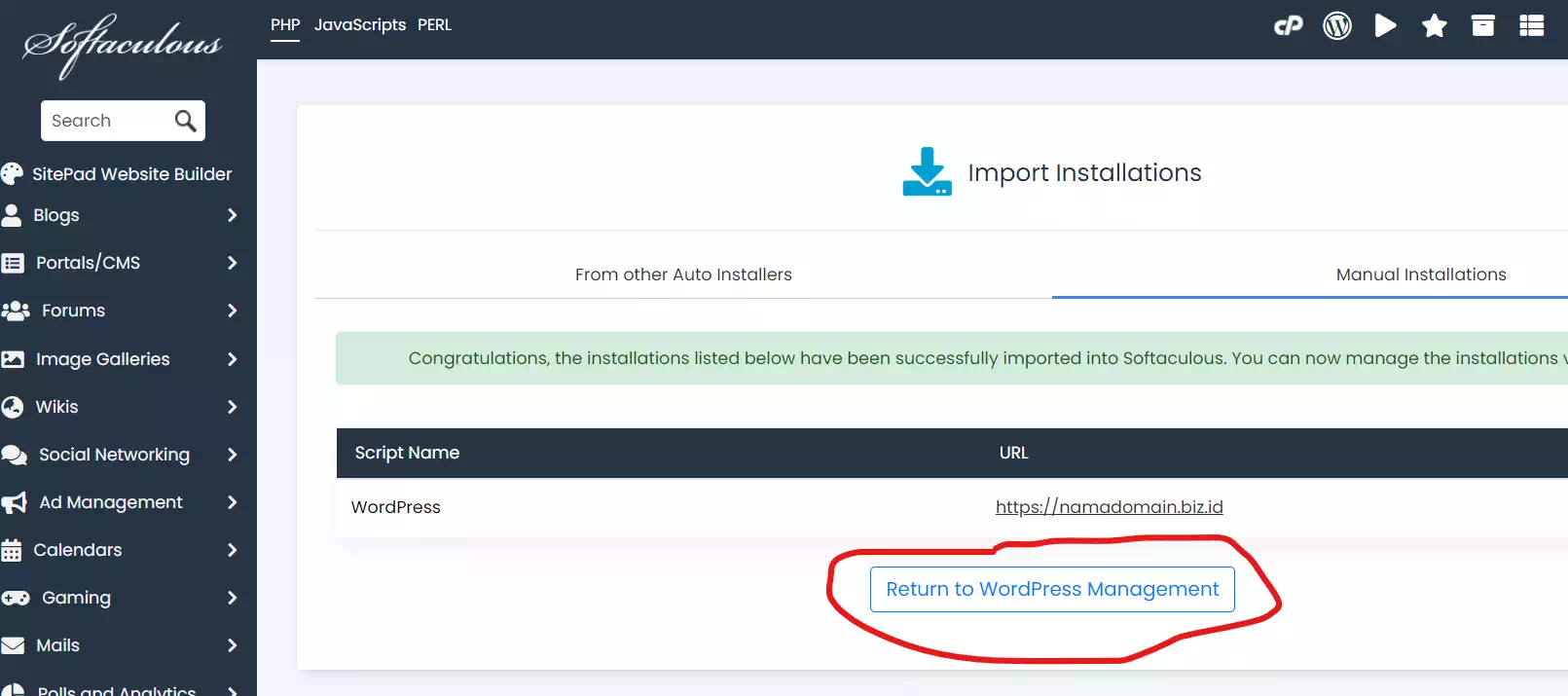The height and width of the screenshot is (696, 1568).
Task: Open SitePad Website Builder link
Action: pyautogui.click(x=132, y=174)
